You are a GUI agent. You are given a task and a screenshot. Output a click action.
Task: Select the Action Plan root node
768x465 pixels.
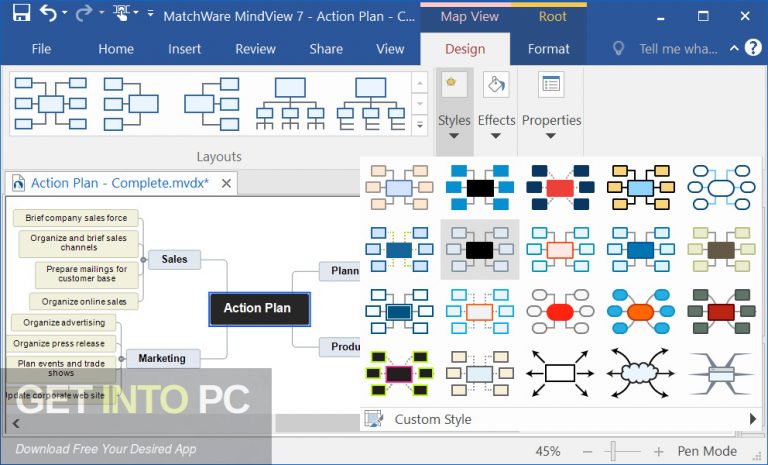(258, 308)
